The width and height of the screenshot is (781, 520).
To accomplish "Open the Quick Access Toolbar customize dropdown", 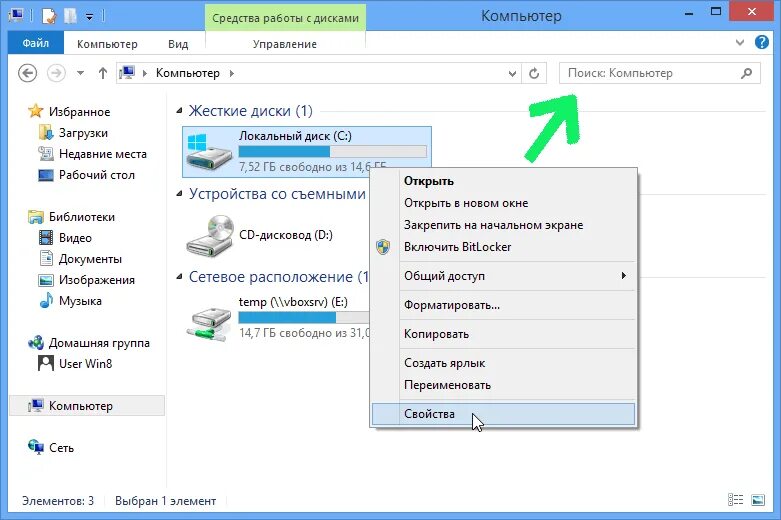I will pos(89,16).
